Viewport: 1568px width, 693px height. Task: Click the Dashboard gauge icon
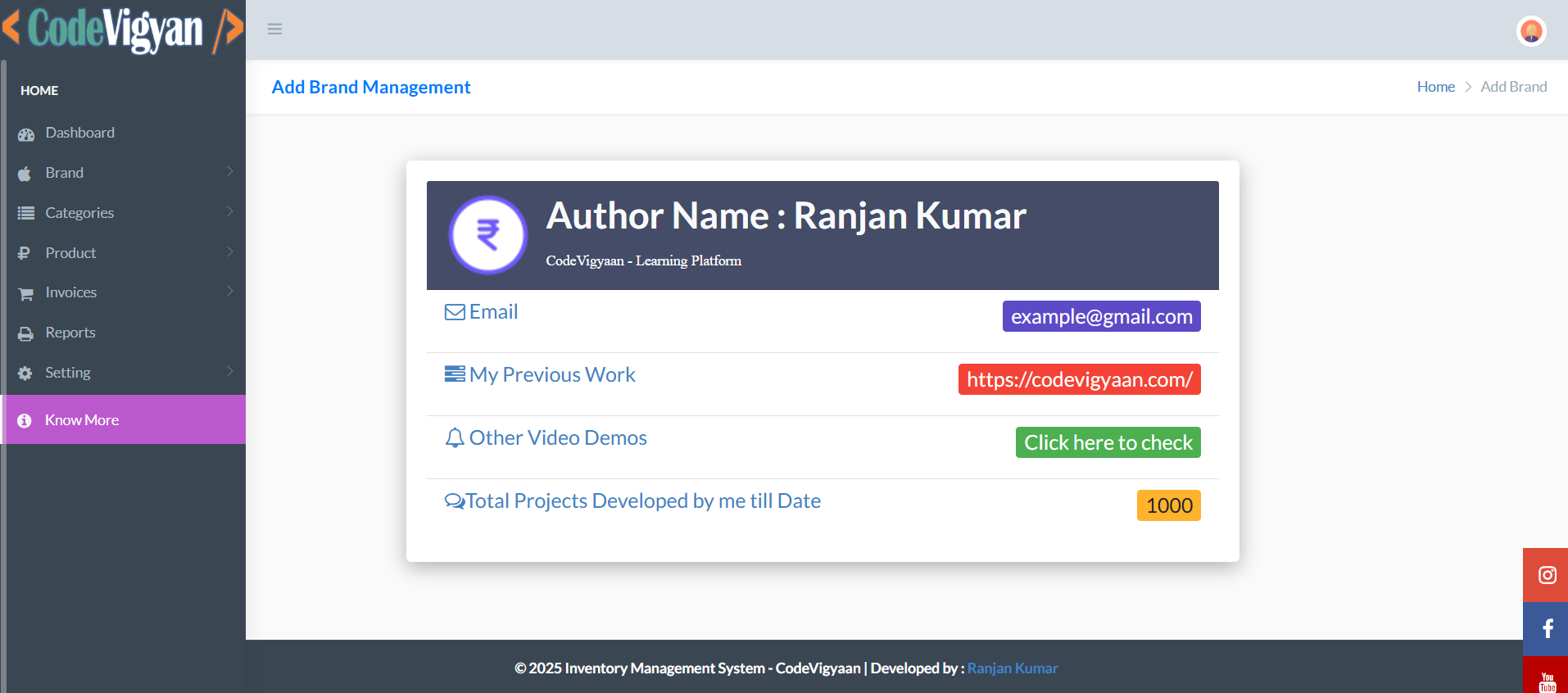click(26, 134)
